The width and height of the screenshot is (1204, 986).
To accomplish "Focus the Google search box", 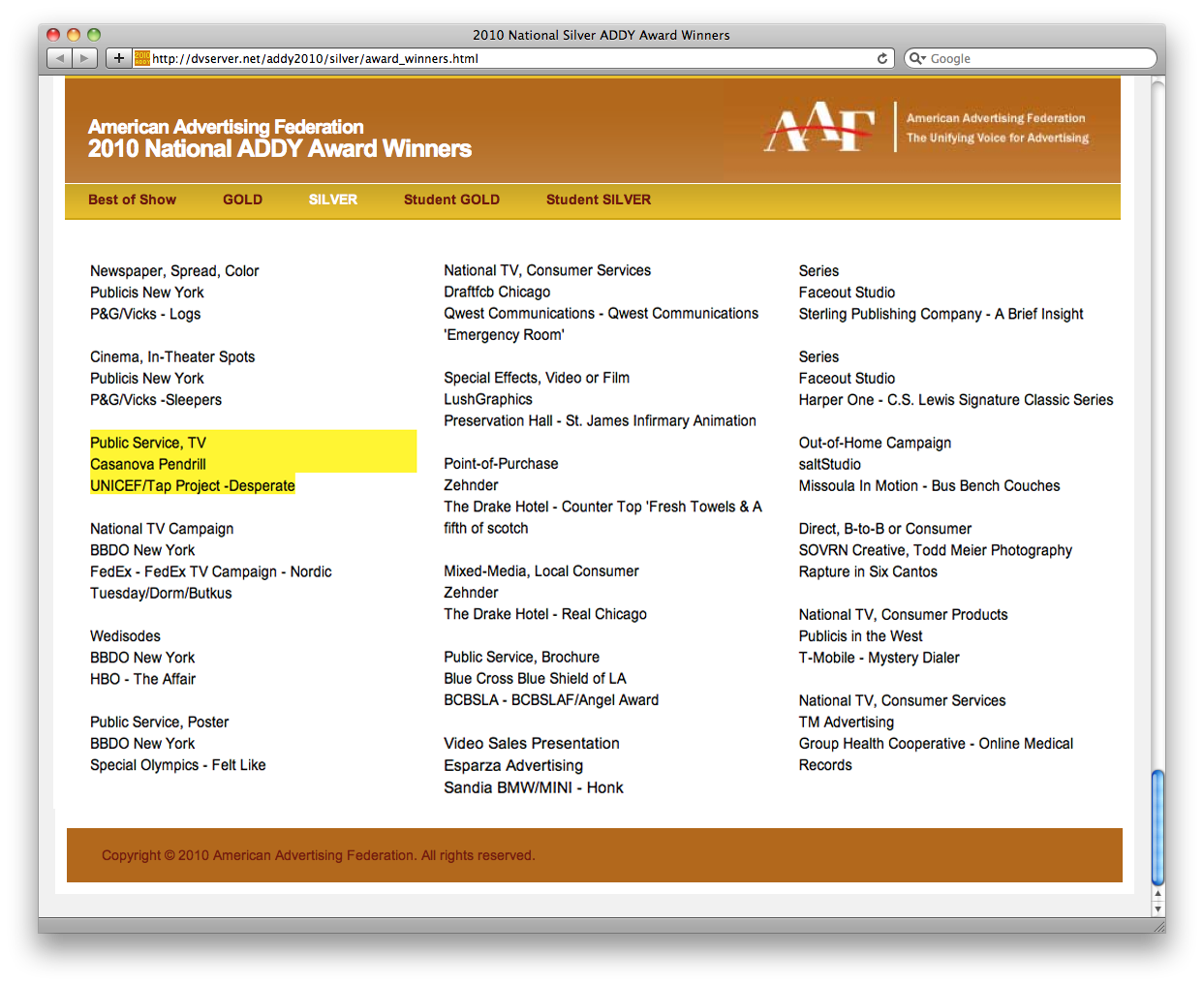I will coord(1036,58).
